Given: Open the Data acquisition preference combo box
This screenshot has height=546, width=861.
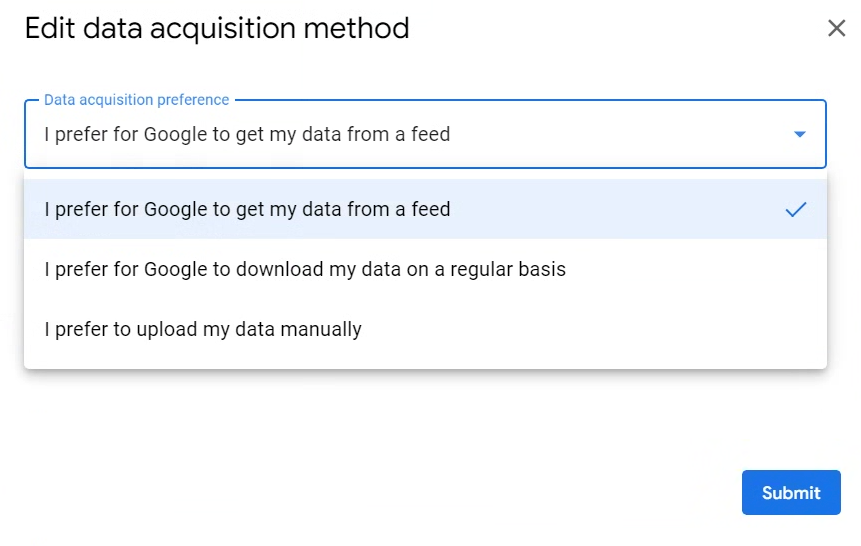Looking at the screenshot, I should pos(425,134).
